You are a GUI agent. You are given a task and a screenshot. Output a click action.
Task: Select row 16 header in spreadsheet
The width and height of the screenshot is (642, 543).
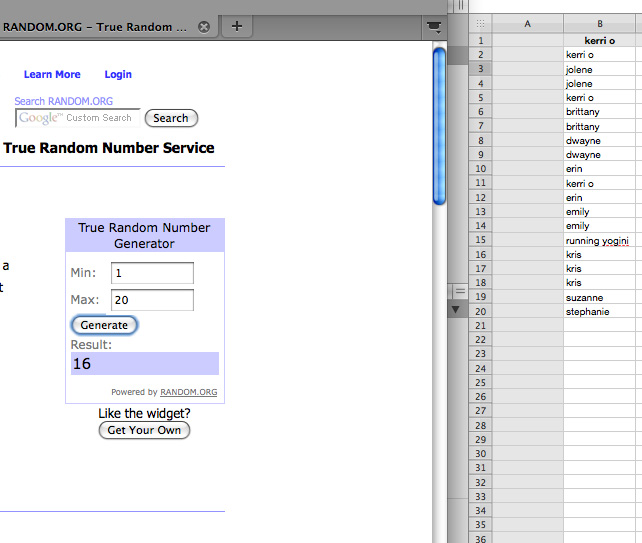[x=481, y=255]
